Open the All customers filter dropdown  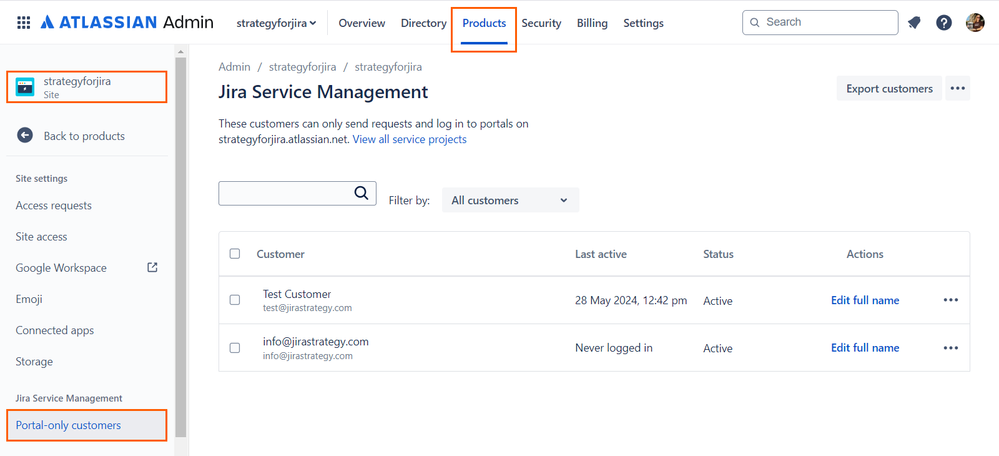pos(510,200)
